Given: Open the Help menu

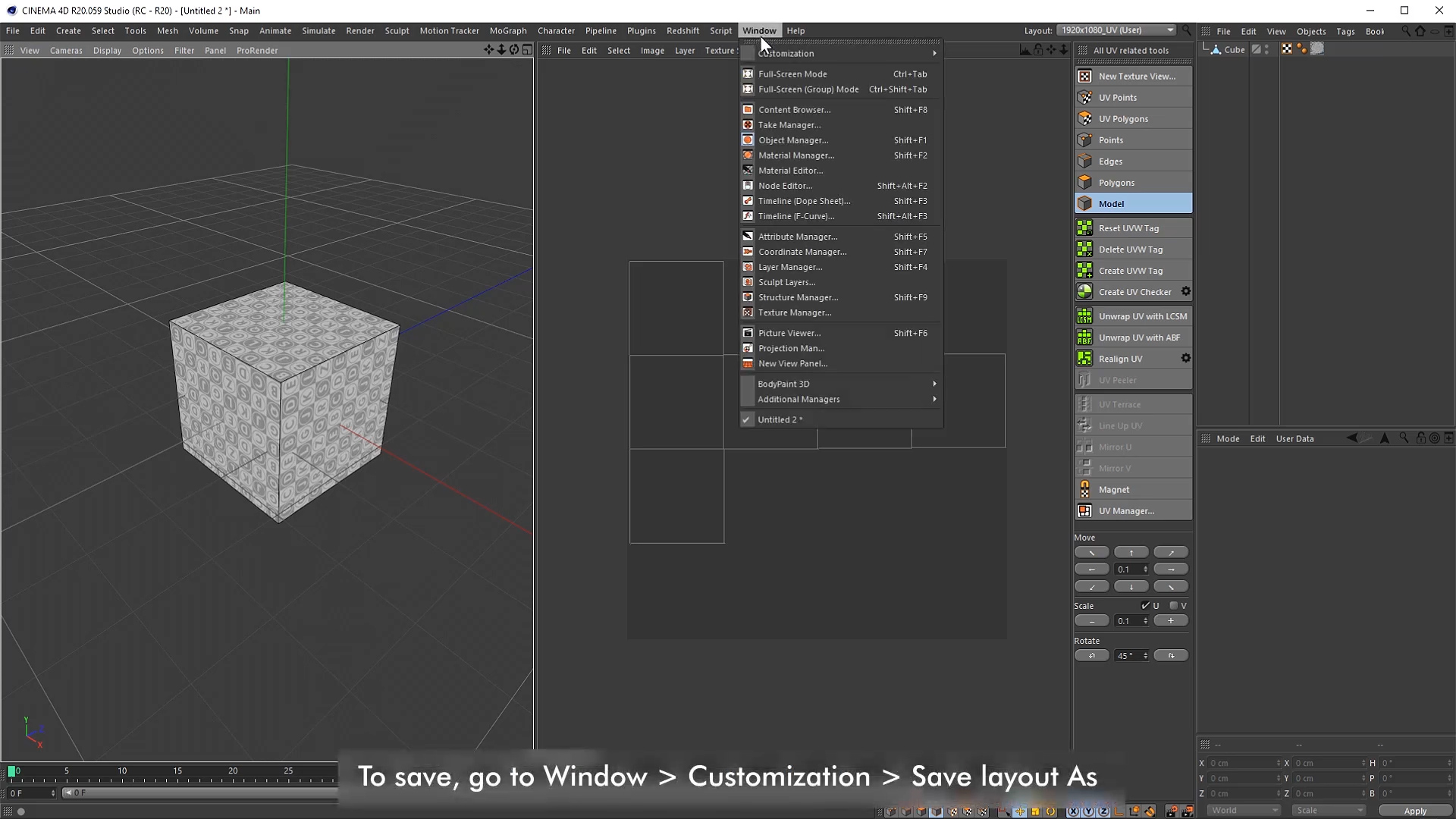Looking at the screenshot, I should click(795, 31).
